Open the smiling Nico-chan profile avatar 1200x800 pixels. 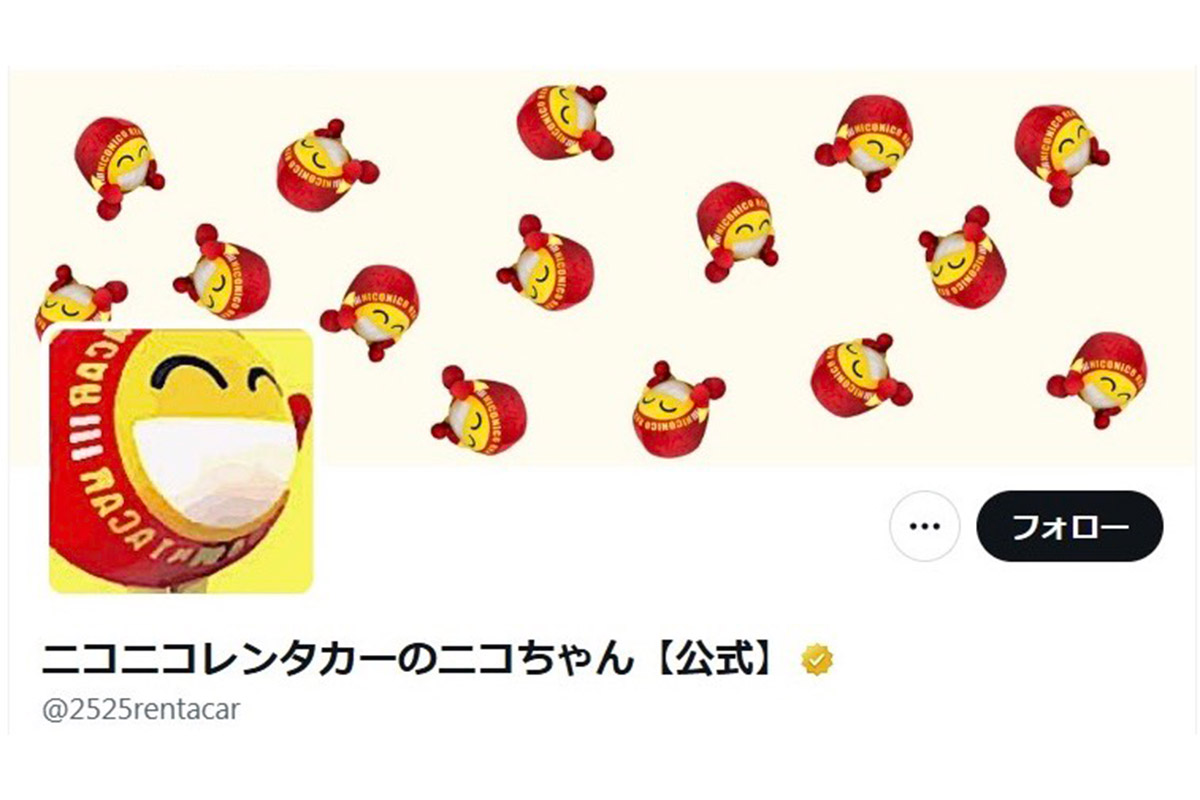pyautogui.click(x=181, y=461)
